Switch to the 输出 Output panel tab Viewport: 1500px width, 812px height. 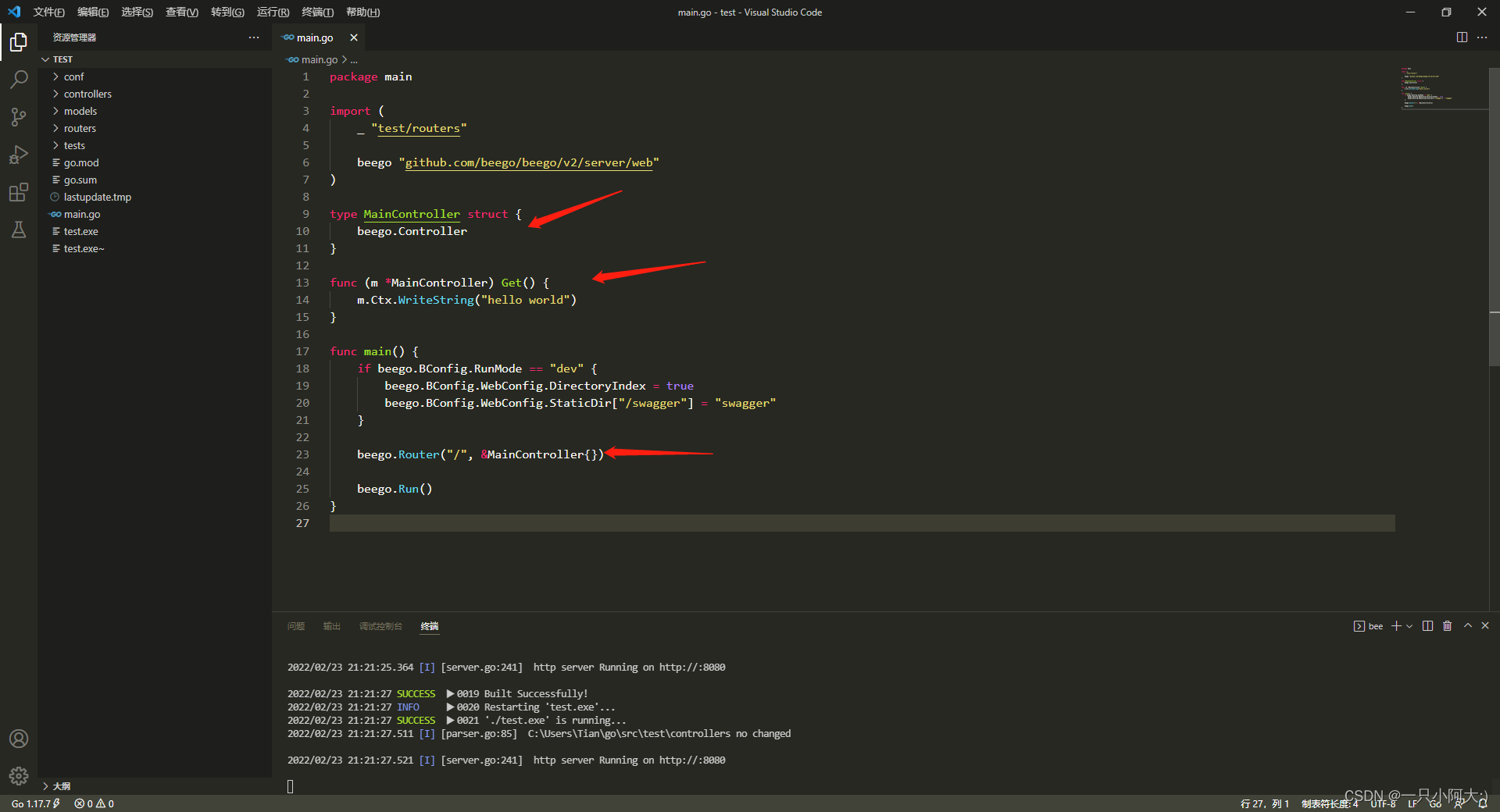coord(332,626)
